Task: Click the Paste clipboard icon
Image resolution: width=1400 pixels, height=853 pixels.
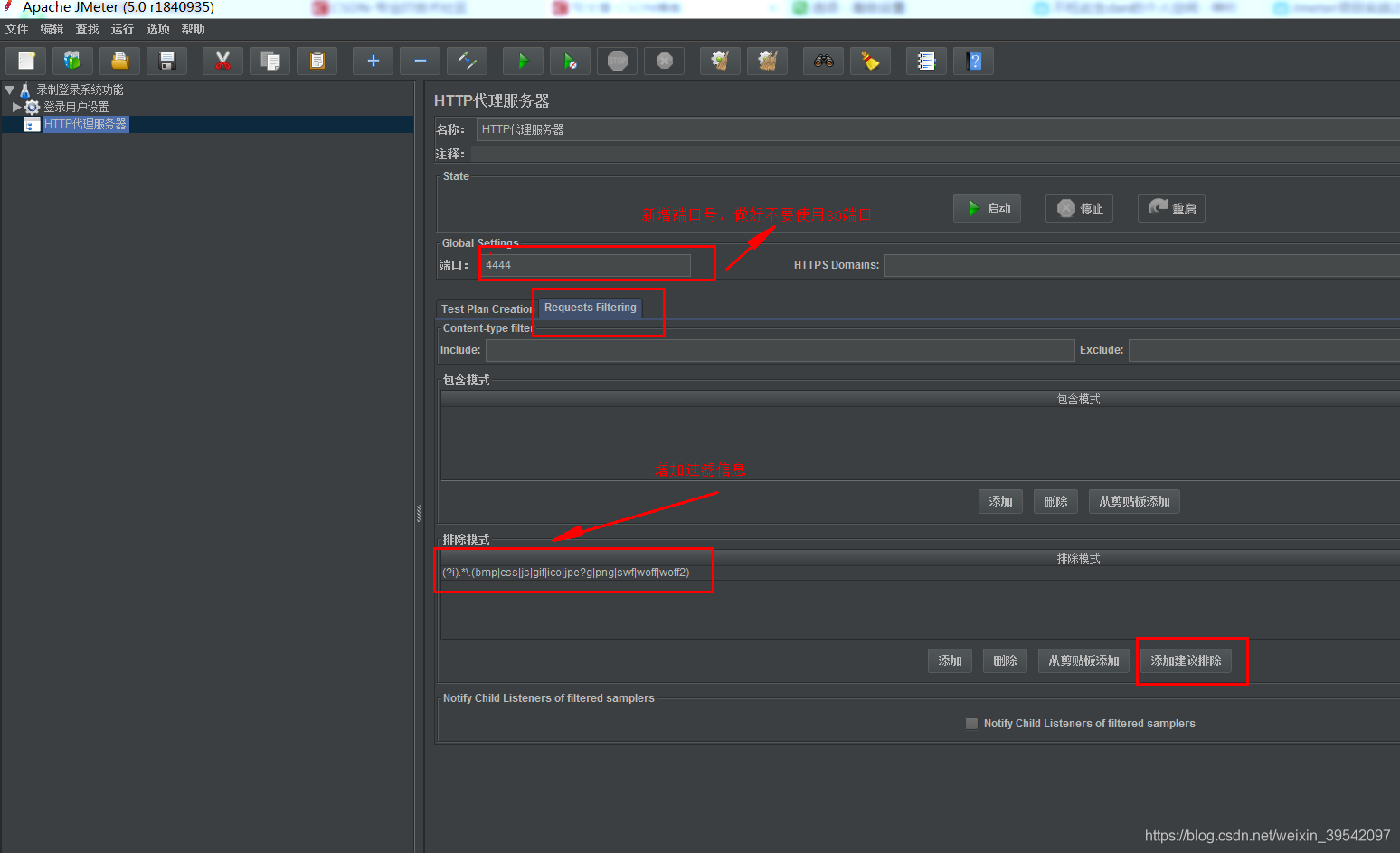Action: (x=317, y=61)
